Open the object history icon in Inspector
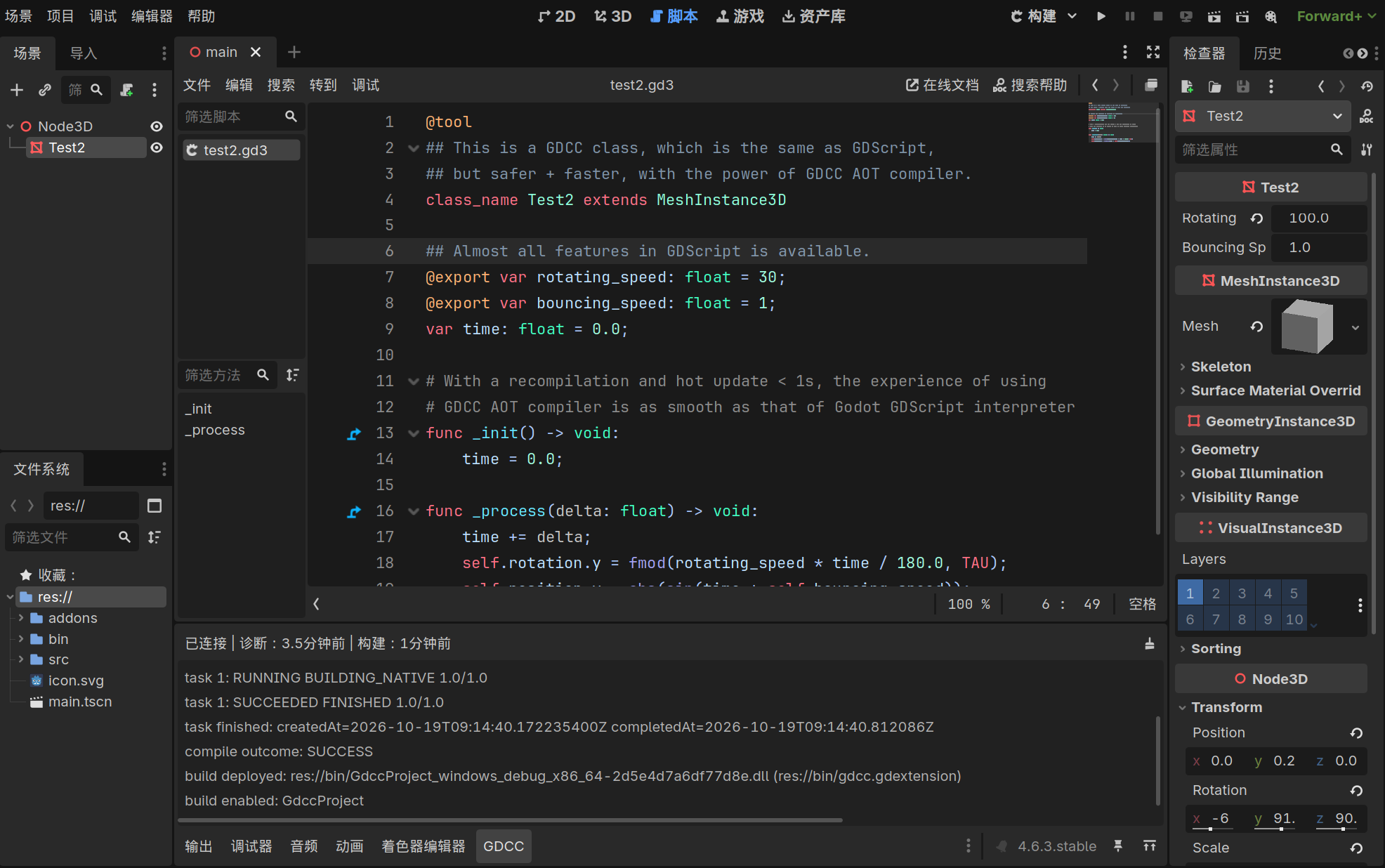 (1367, 86)
